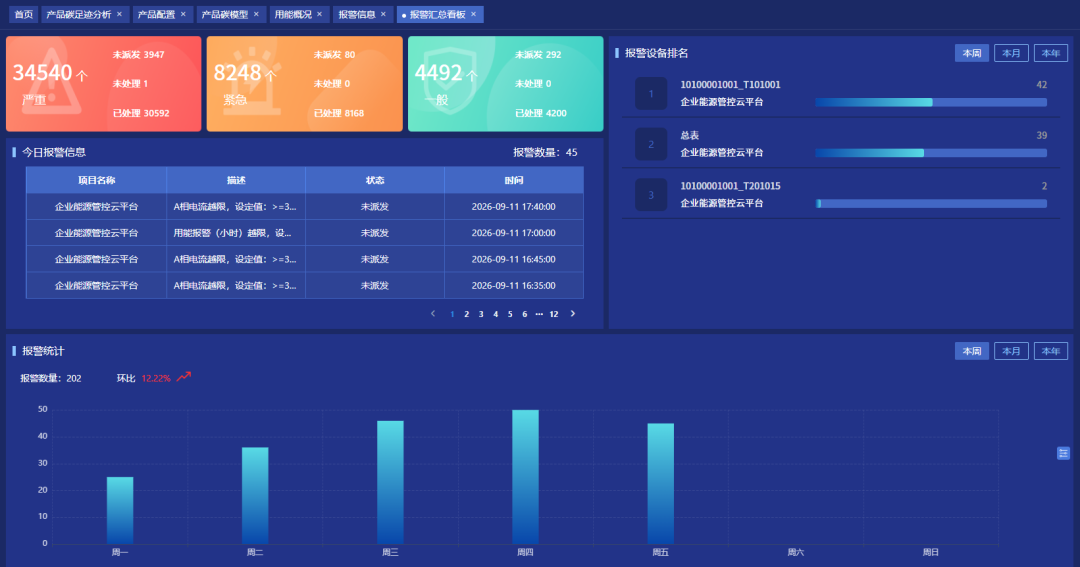1080x567 pixels.
Task: Open the chart settings icon at right edge
Action: click(x=1063, y=453)
